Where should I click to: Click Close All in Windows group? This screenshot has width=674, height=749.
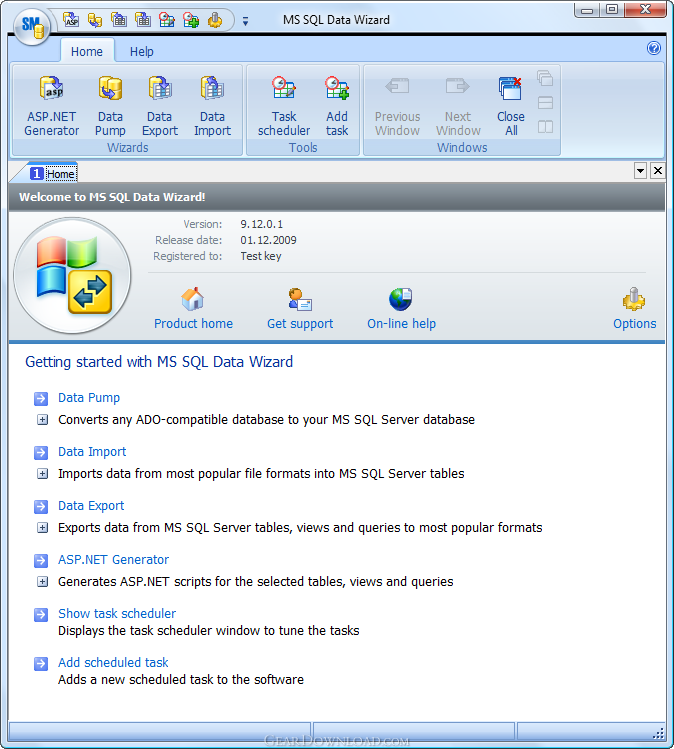click(511, 106)
